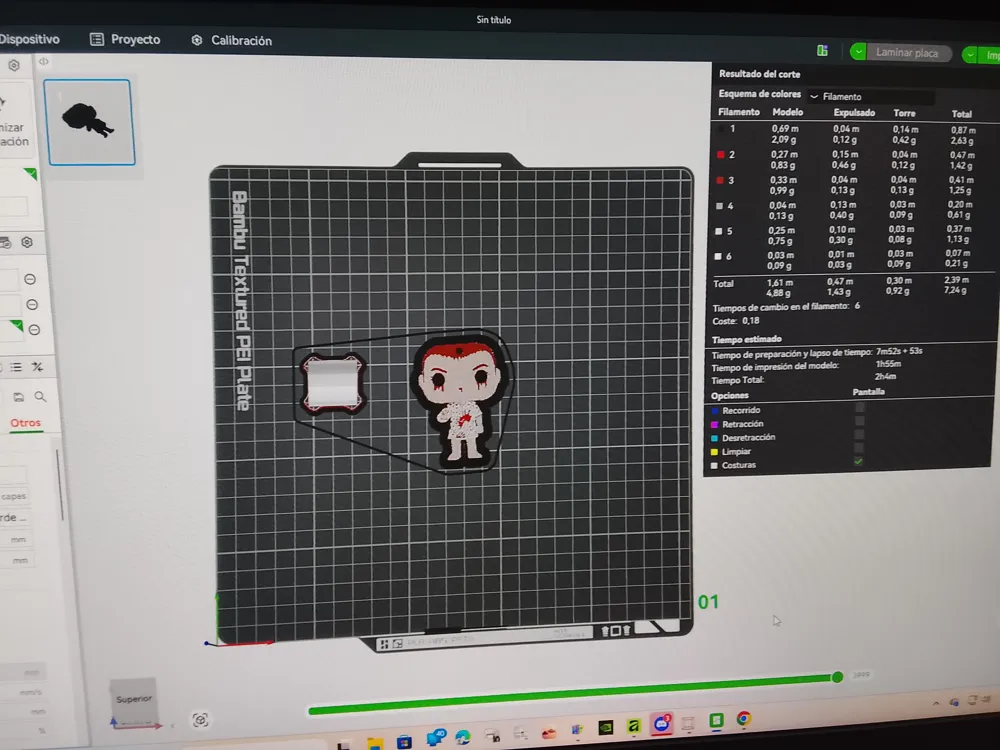1000x750 pixels.
Task: Click the Coste value 0,18
Action: point(751,321)
